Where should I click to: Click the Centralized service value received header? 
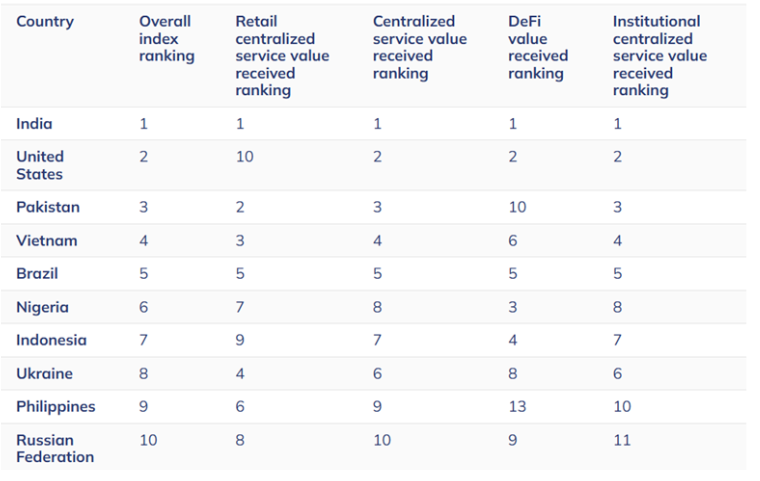[419, 47]
